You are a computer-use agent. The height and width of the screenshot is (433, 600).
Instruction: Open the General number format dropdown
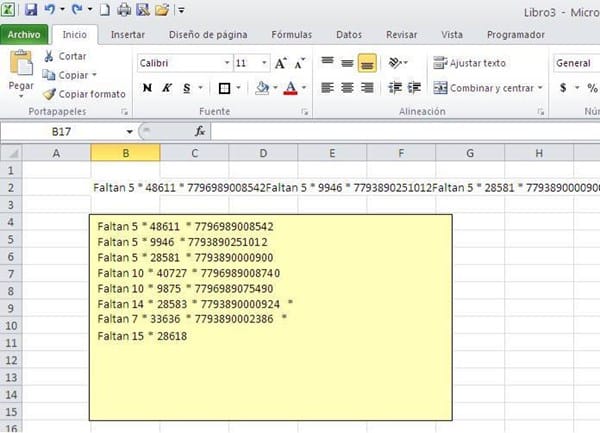click(576, 63)
